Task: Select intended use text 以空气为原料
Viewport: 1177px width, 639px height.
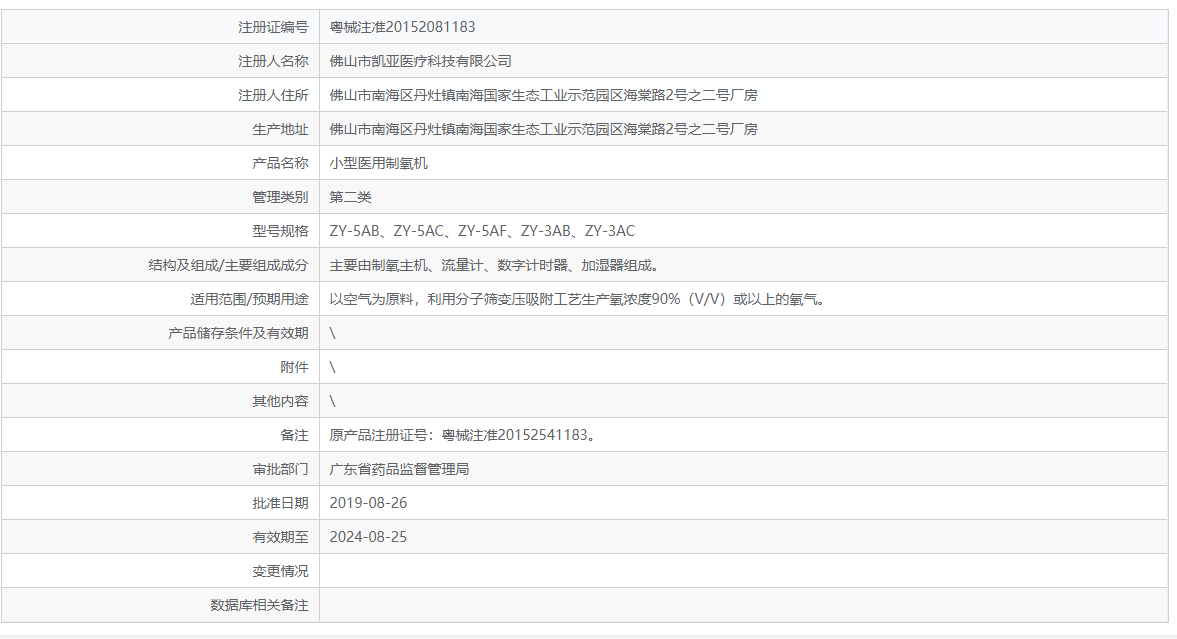Action: [579, 299]
